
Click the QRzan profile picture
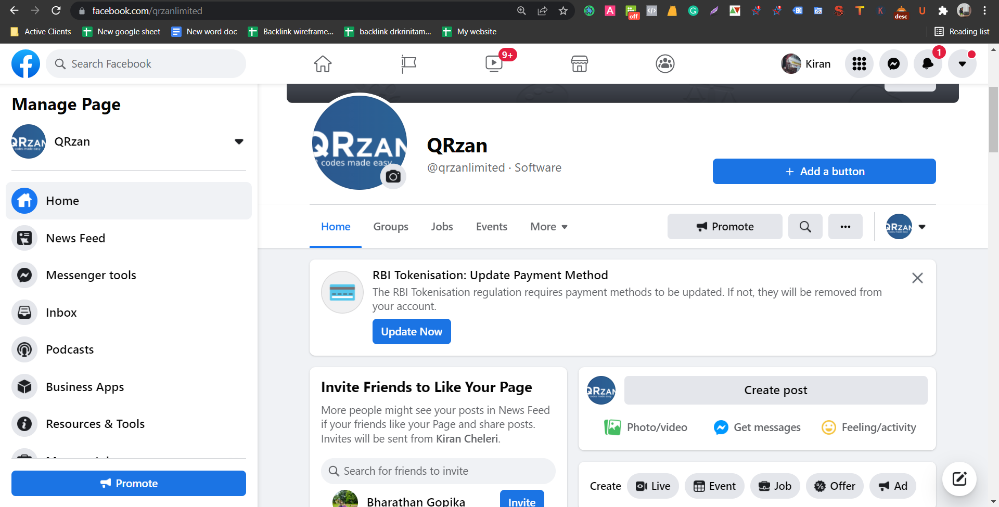(359, 141)
